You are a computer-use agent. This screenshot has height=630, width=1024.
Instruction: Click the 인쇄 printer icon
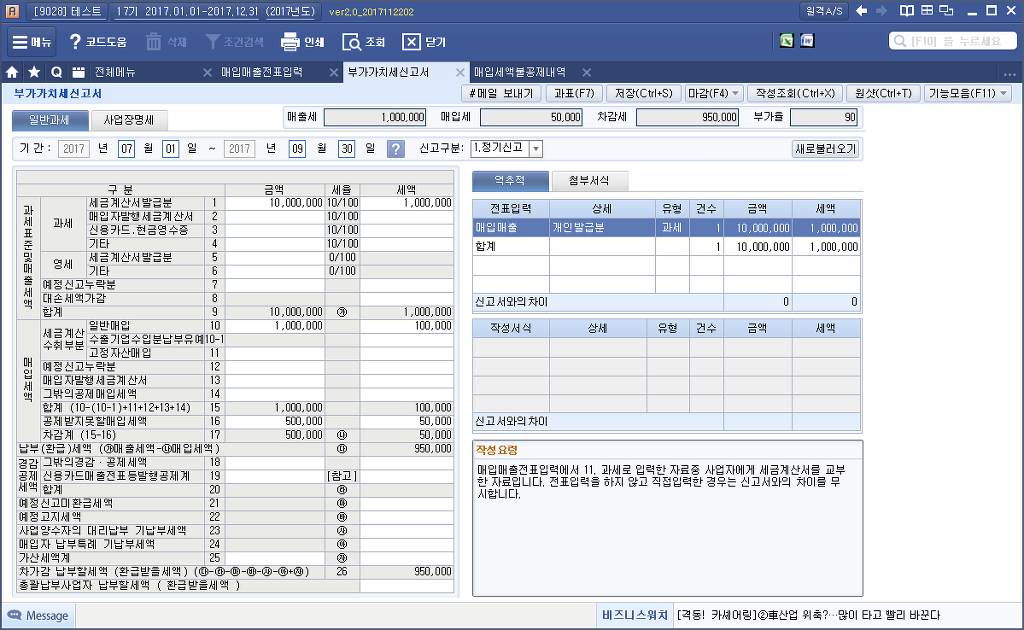click(290, 42)
